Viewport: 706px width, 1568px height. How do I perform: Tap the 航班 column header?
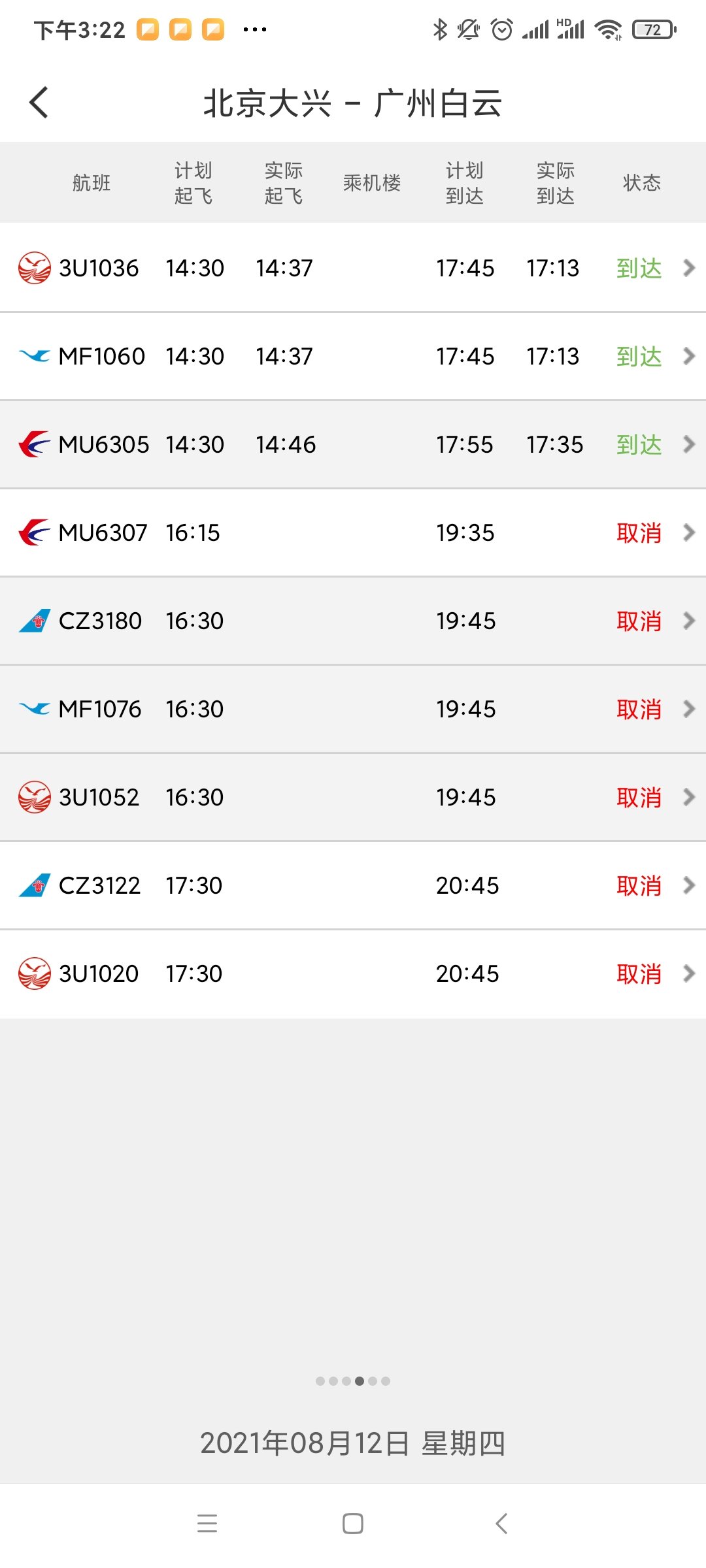(x=92, y=183)
